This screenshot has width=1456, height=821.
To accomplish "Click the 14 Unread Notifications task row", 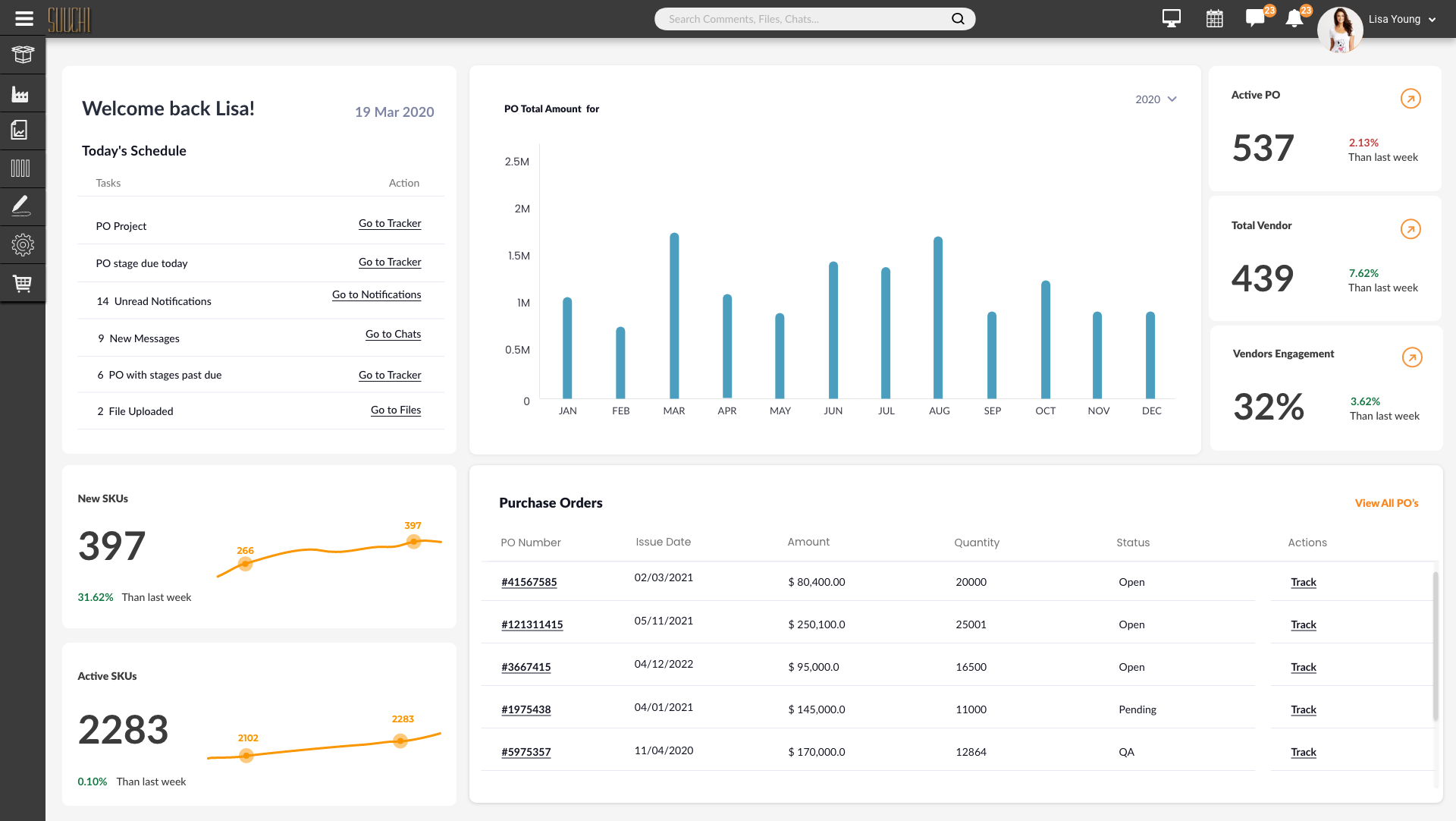I will click(x=261, y=300).
